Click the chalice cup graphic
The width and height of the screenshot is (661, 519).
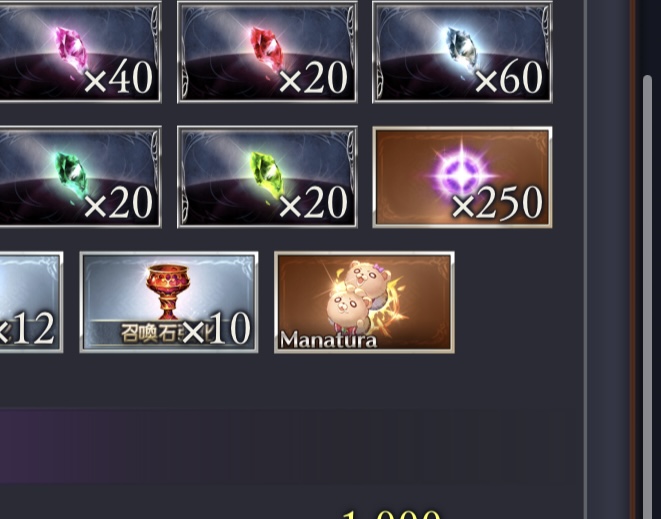point(168,291)
